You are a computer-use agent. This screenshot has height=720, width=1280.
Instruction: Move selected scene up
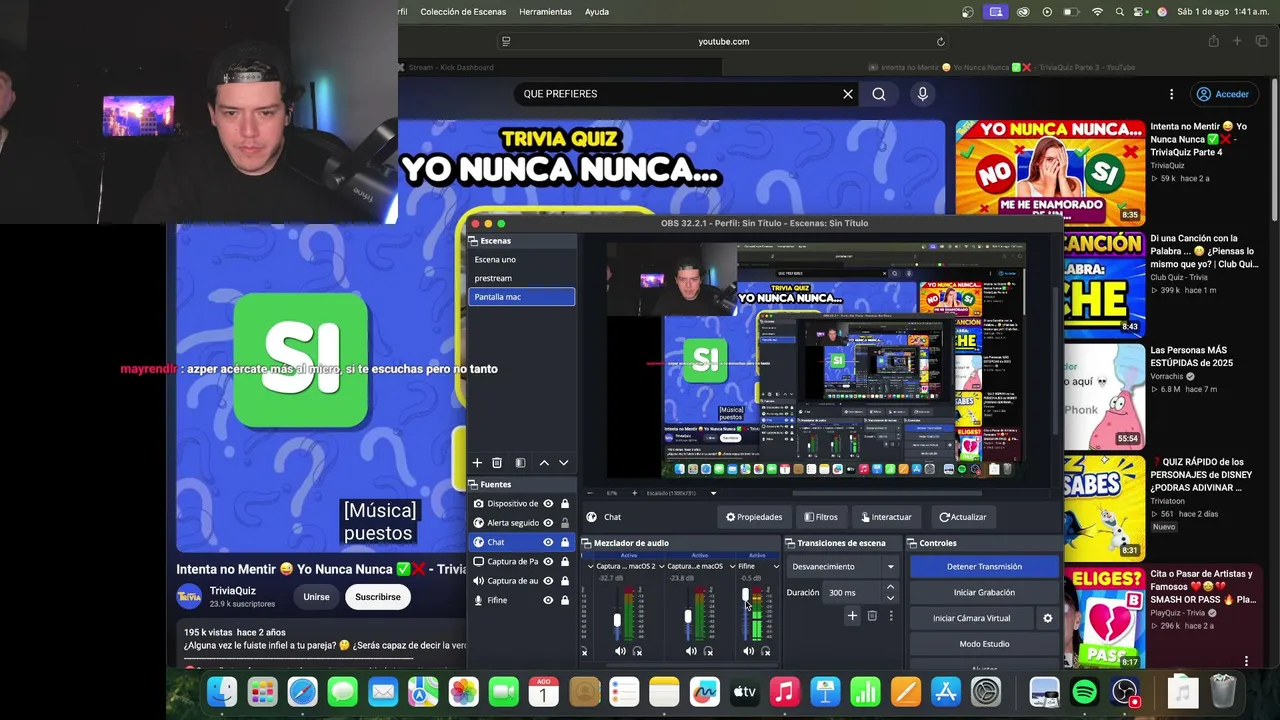pyautogui.click(x=544, y=463)
